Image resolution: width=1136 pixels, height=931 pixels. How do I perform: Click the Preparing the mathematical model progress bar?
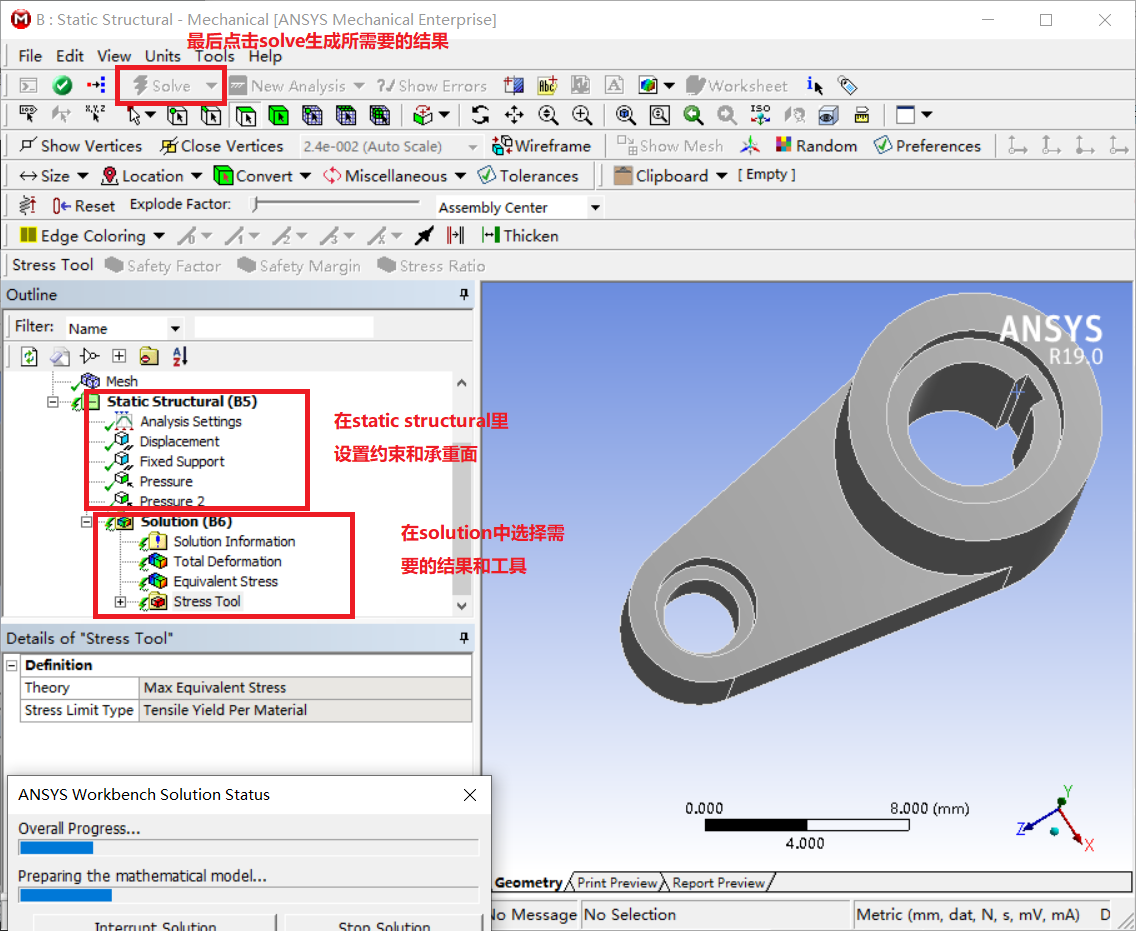248,895
